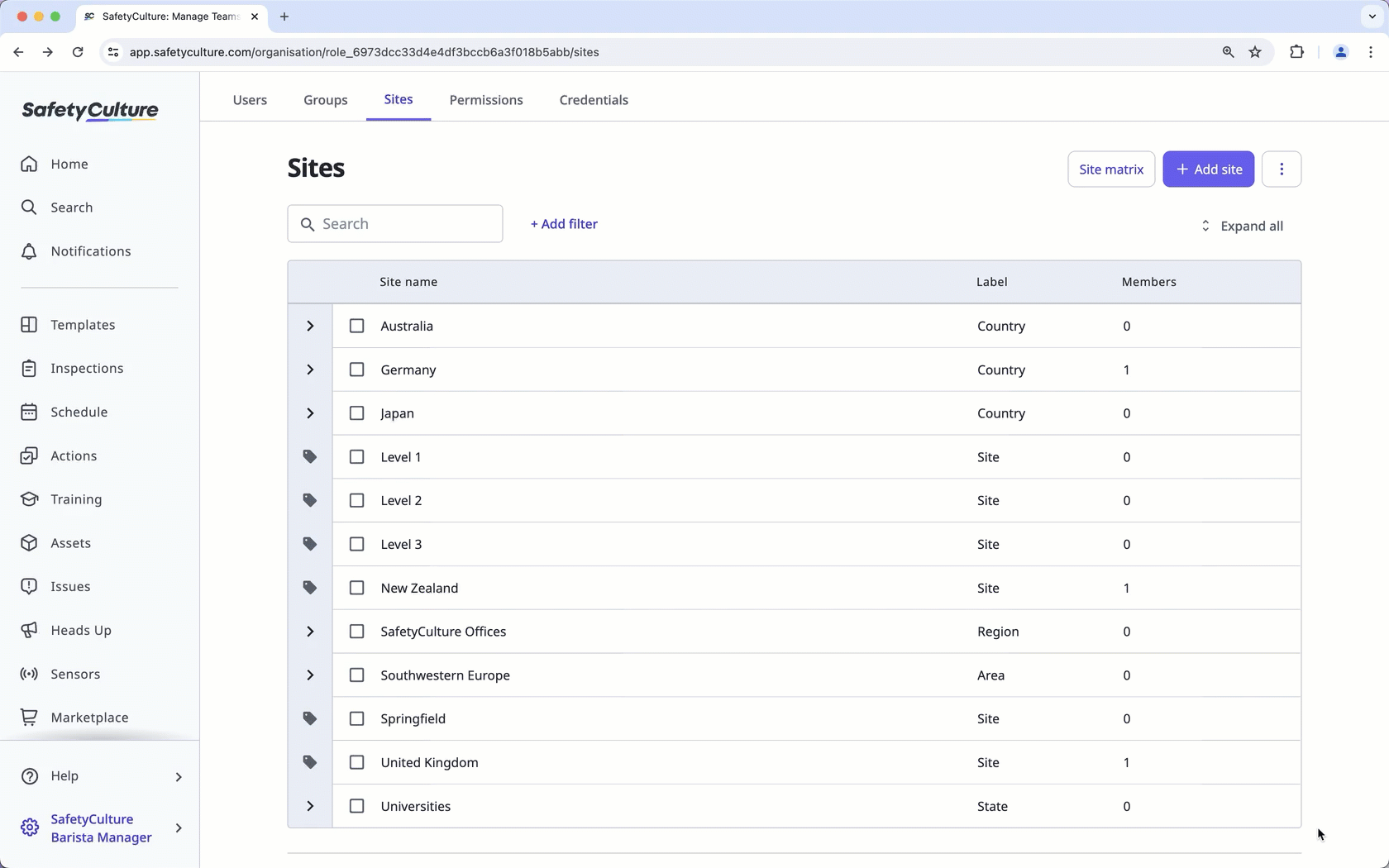Switch to the Groups tab
1389x868 pixels.
(326, 100)
